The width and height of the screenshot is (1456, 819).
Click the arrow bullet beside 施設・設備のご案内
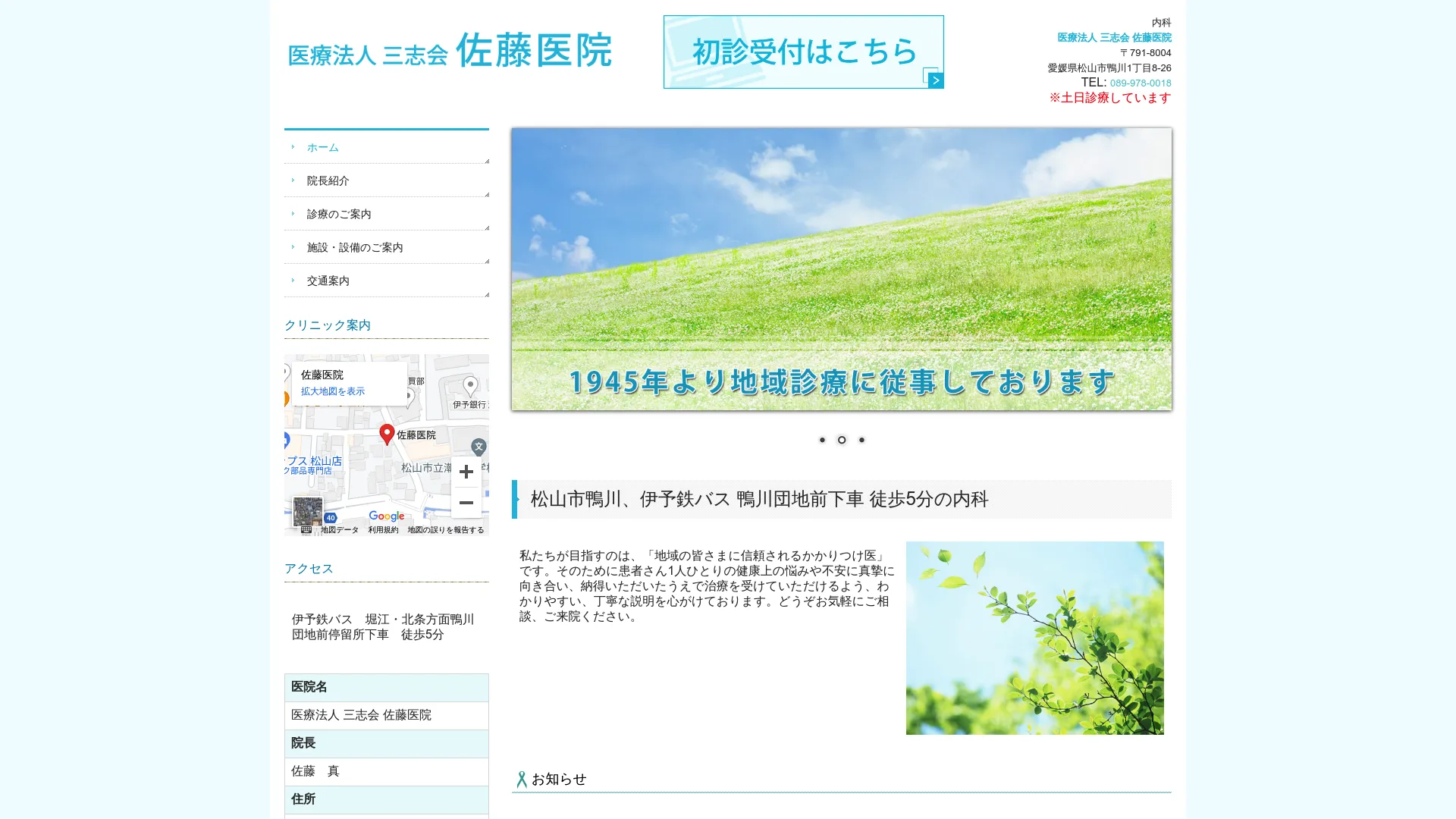pyautogui.click(x=293, y=247)
